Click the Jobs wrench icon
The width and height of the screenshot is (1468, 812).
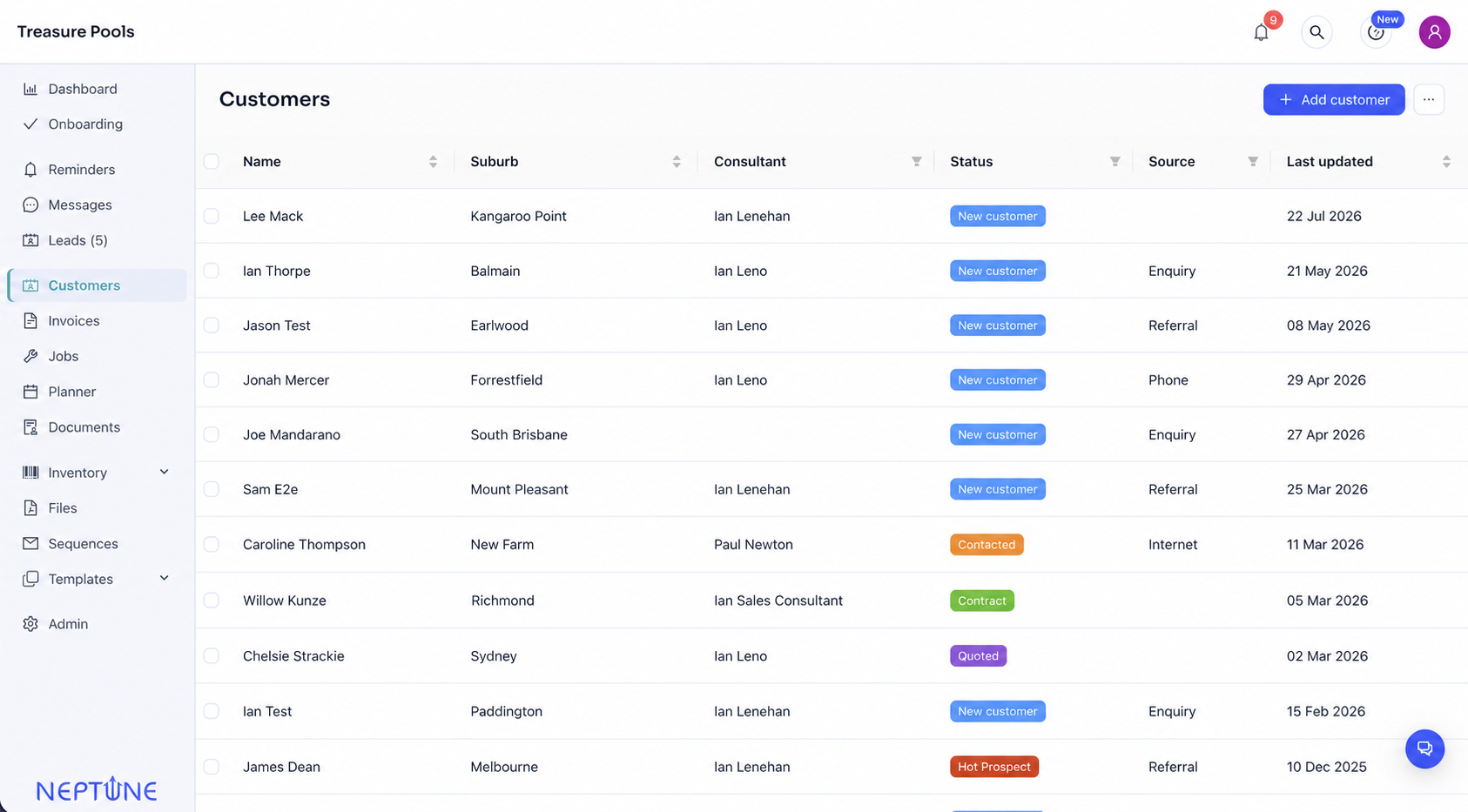[x=30, y=356]
